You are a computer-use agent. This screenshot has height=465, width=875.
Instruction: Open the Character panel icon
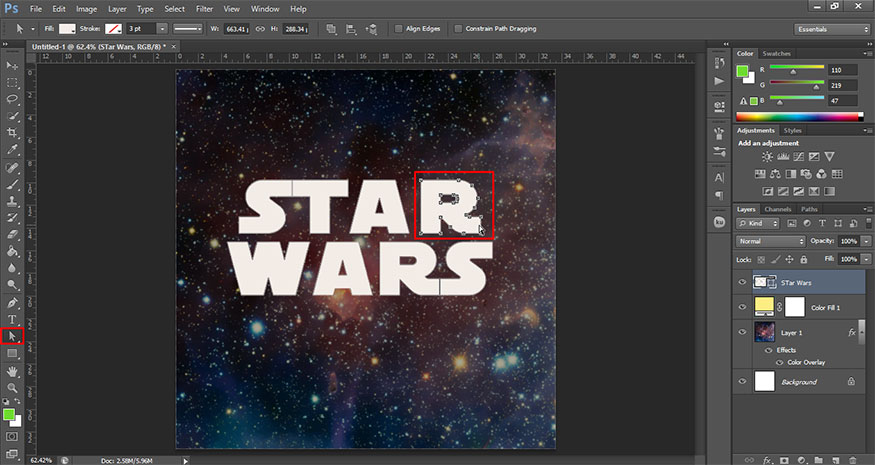(719, 178)
